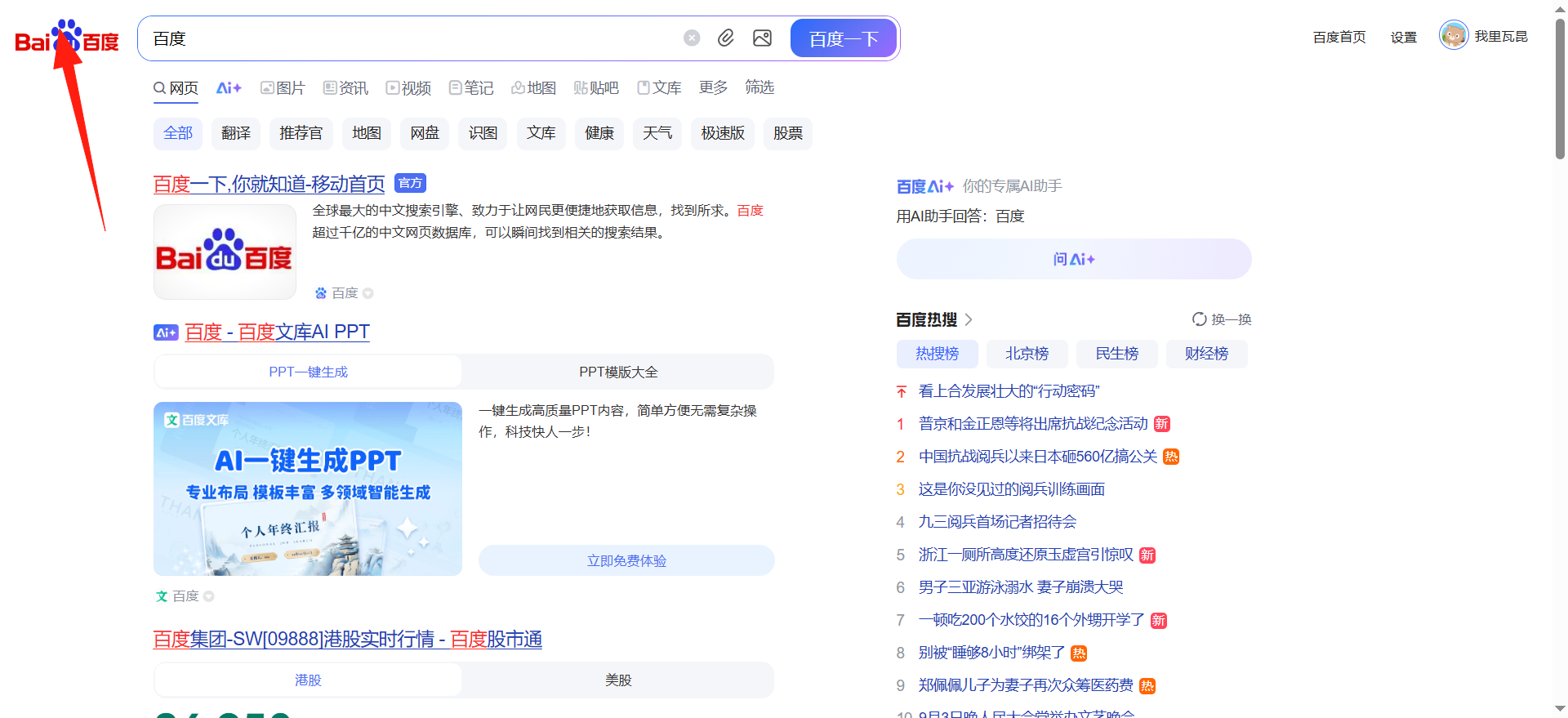The image size is (1568, 718).
Task: Select the 全部 filter chip
Action: tap(178, 133)
